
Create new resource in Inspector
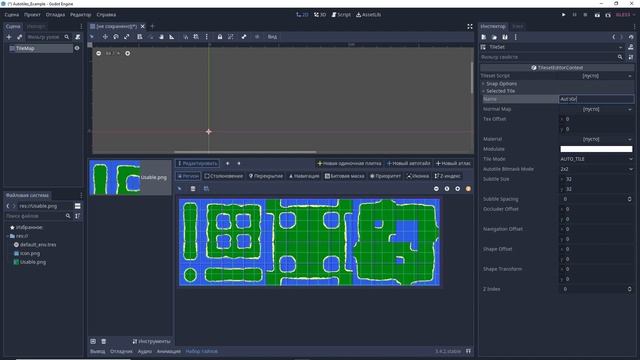click(x=484, y=37)
